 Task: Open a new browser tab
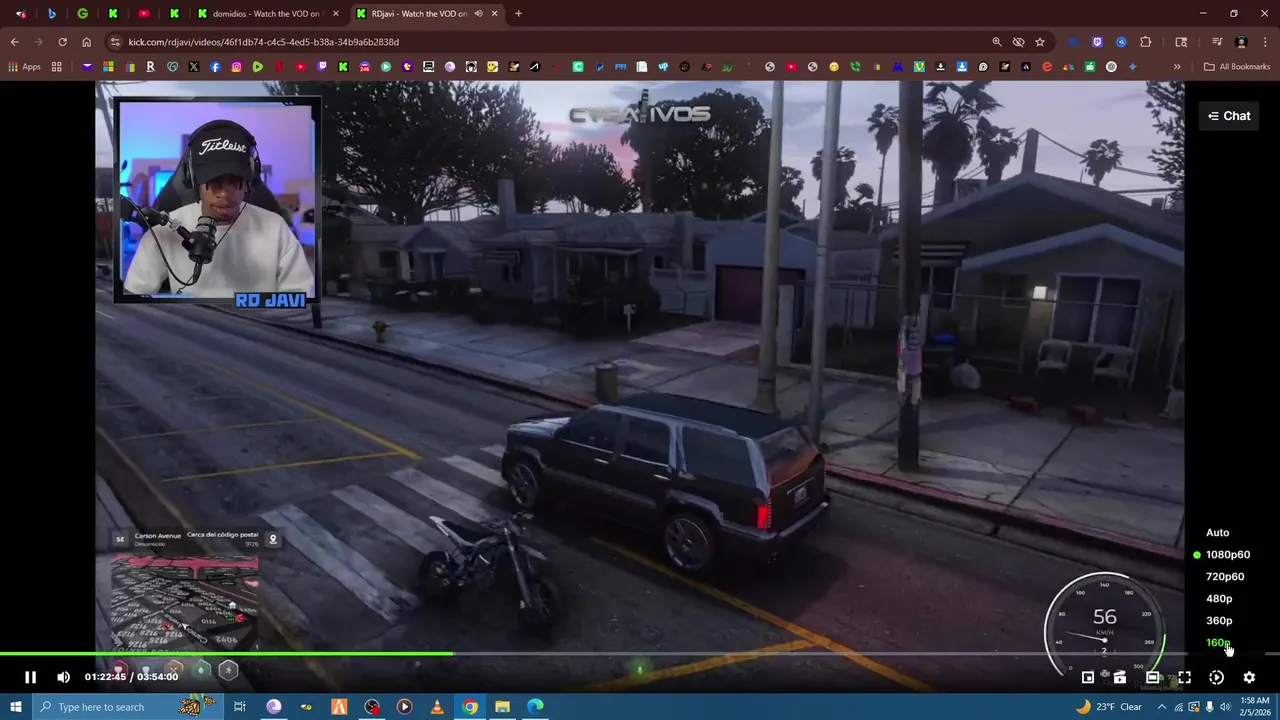click(518, 14)
